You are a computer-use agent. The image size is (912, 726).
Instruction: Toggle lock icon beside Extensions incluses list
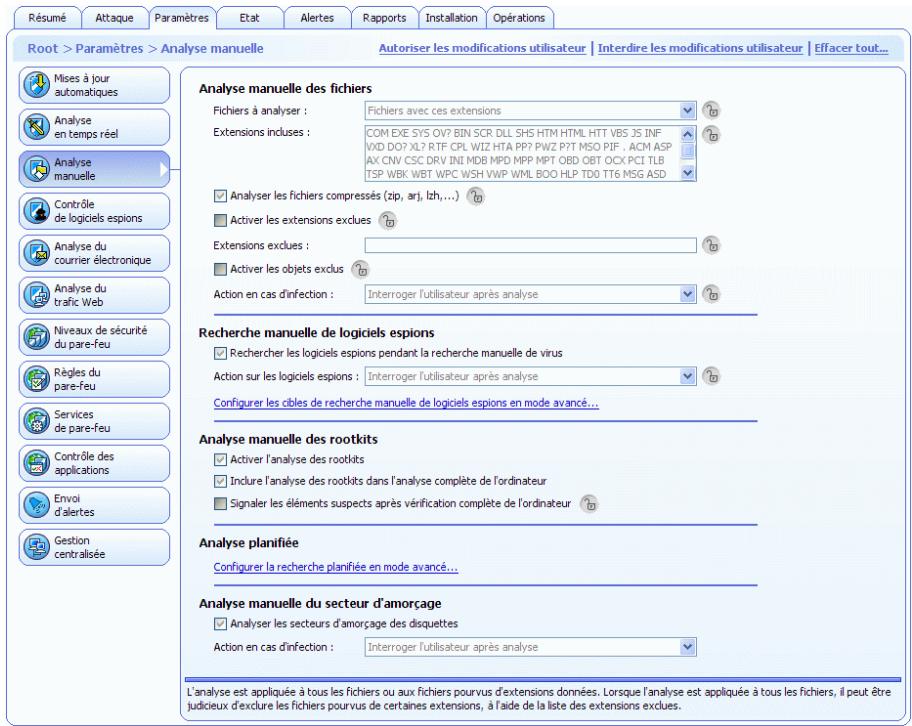pos(711,134)
